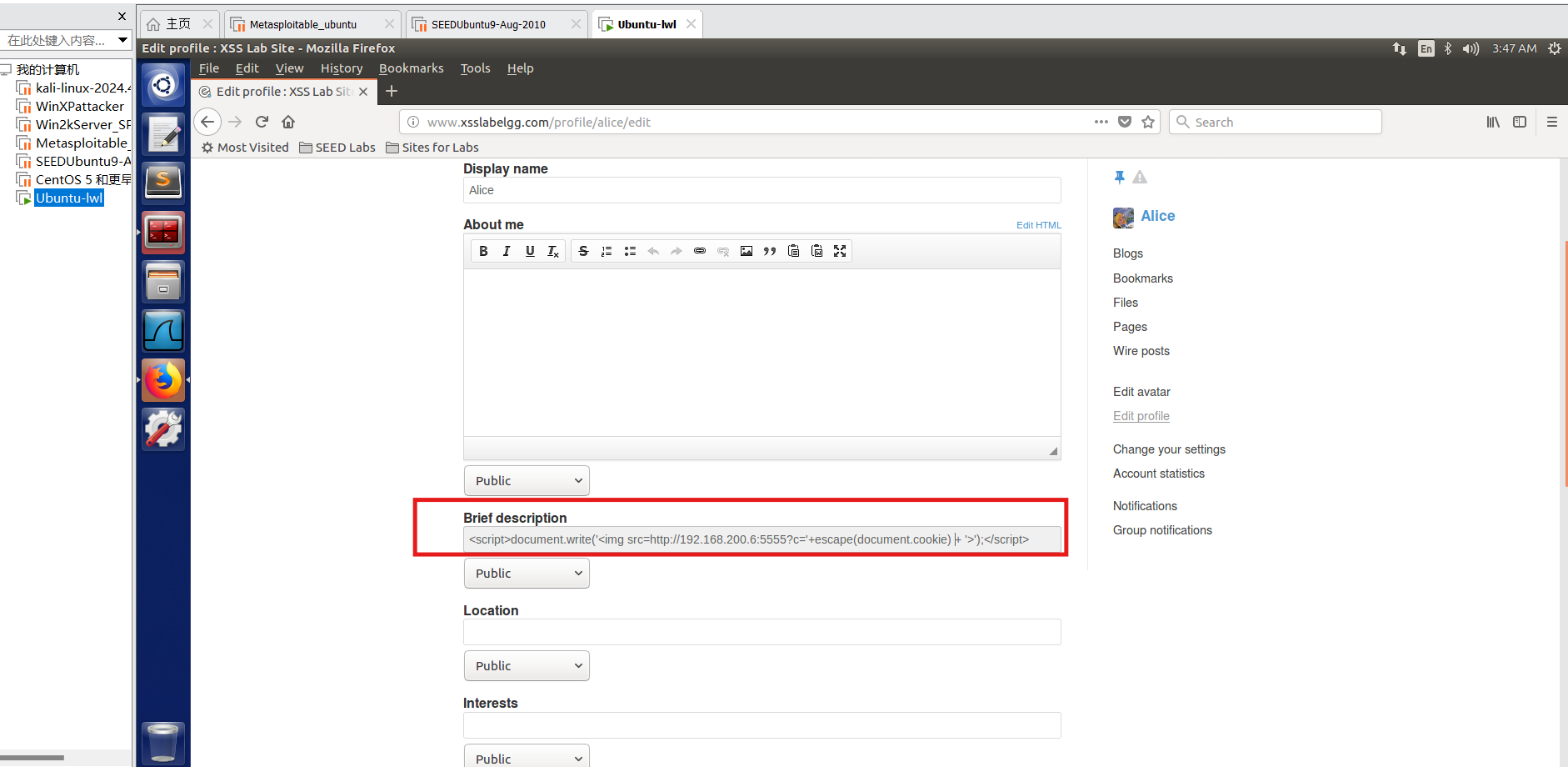
Task: Save page to Pocket
Action: coord(1125,122)
